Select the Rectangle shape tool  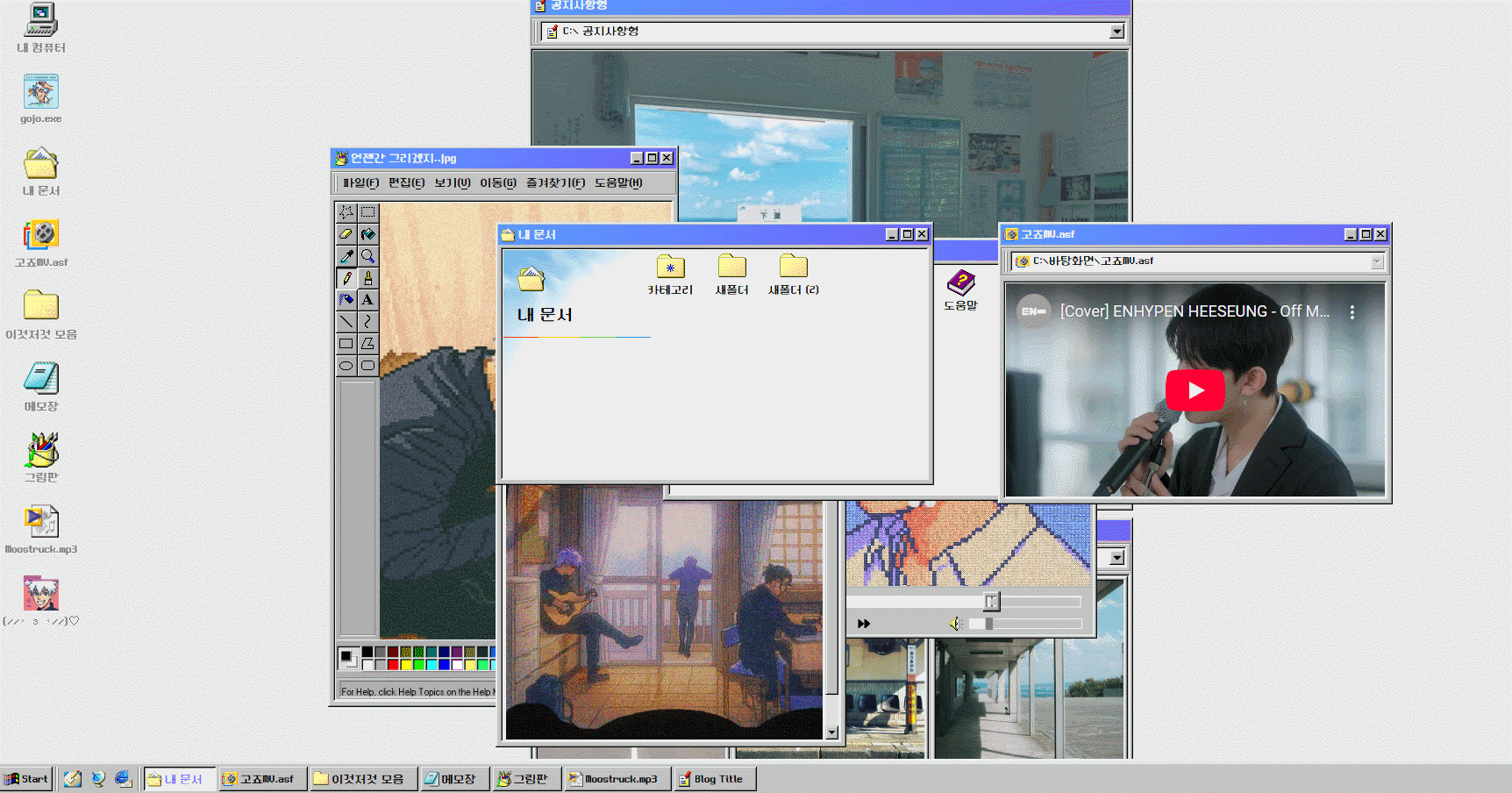[x=346, y=344]
